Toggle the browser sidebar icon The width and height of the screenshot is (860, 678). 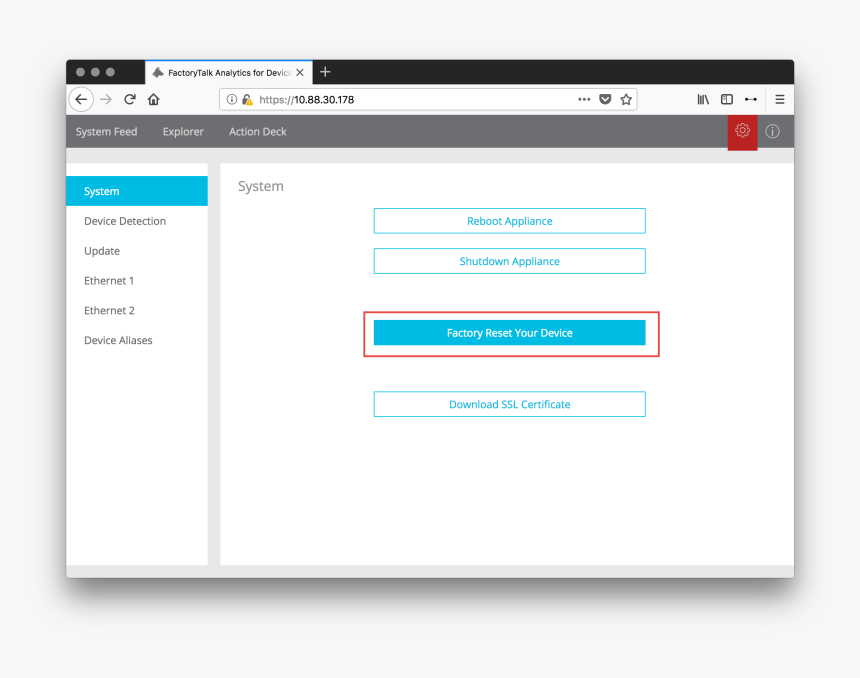(x=727, y=99)
